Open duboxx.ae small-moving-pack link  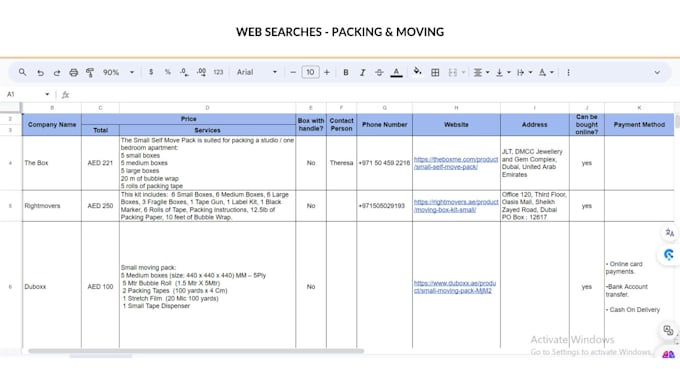454,287
